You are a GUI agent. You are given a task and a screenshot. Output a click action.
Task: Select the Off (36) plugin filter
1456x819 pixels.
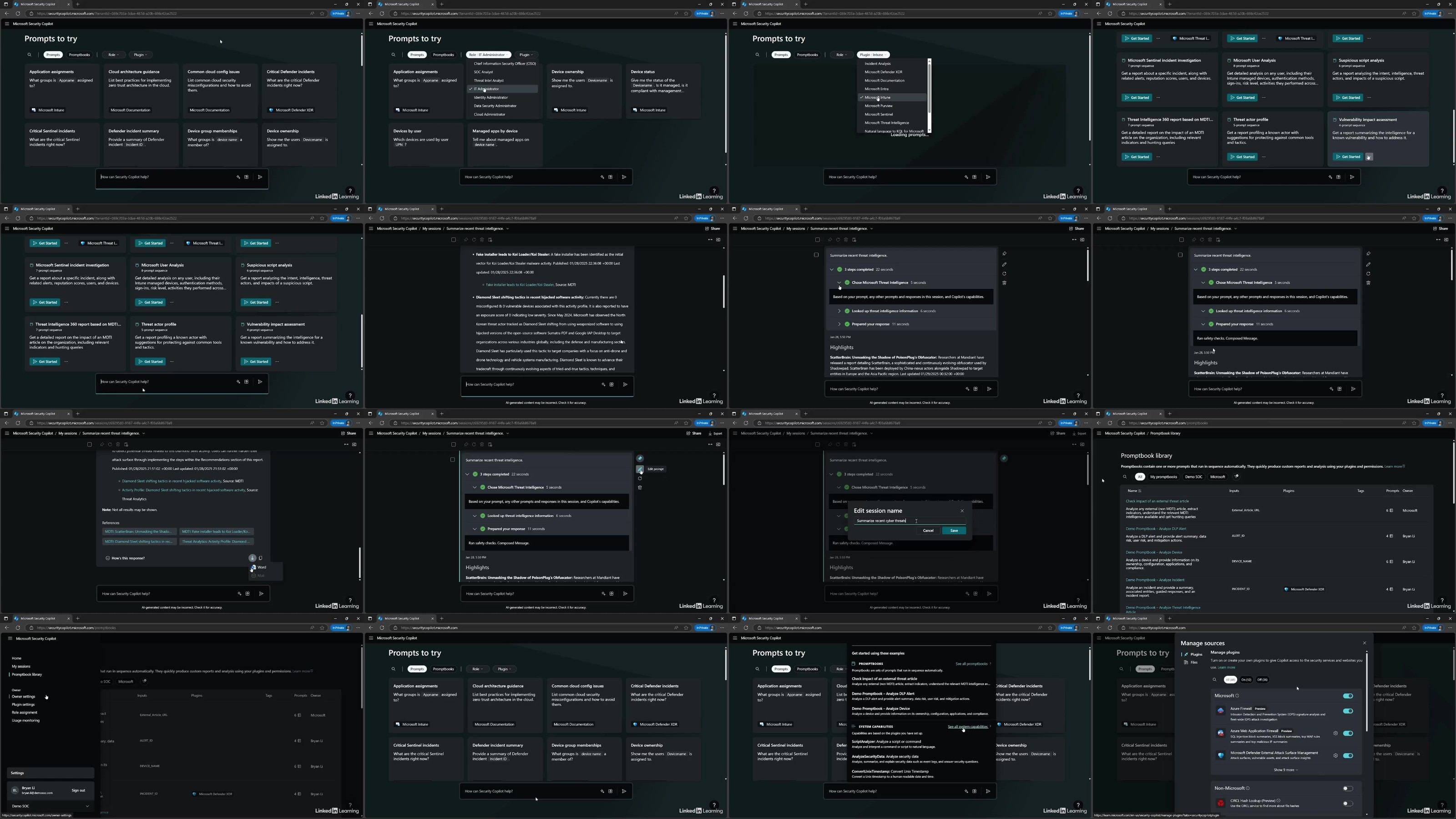click(x=1262, y=679)
